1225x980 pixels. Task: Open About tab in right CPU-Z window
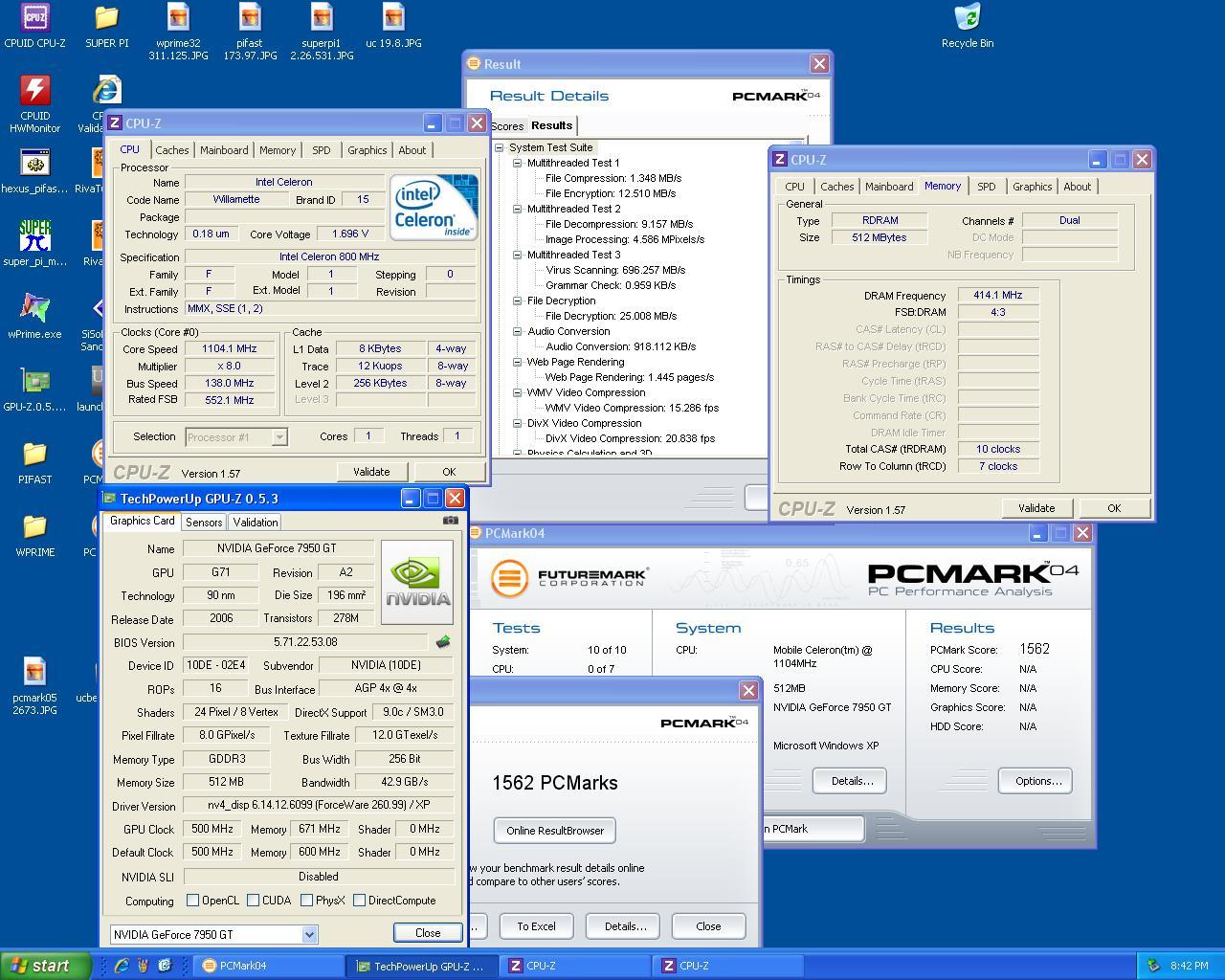(x=1077, y=187)
